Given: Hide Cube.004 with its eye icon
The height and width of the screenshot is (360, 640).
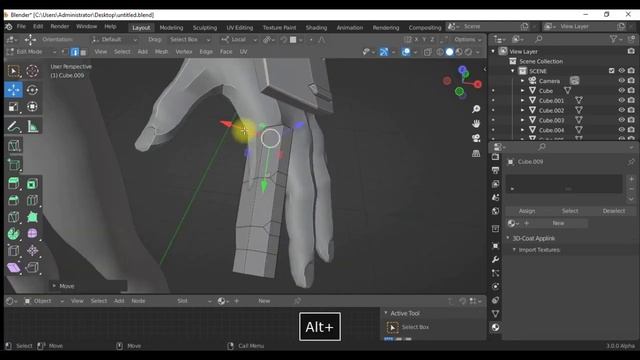Looking at the screenshot, I should tap(621, 130).
